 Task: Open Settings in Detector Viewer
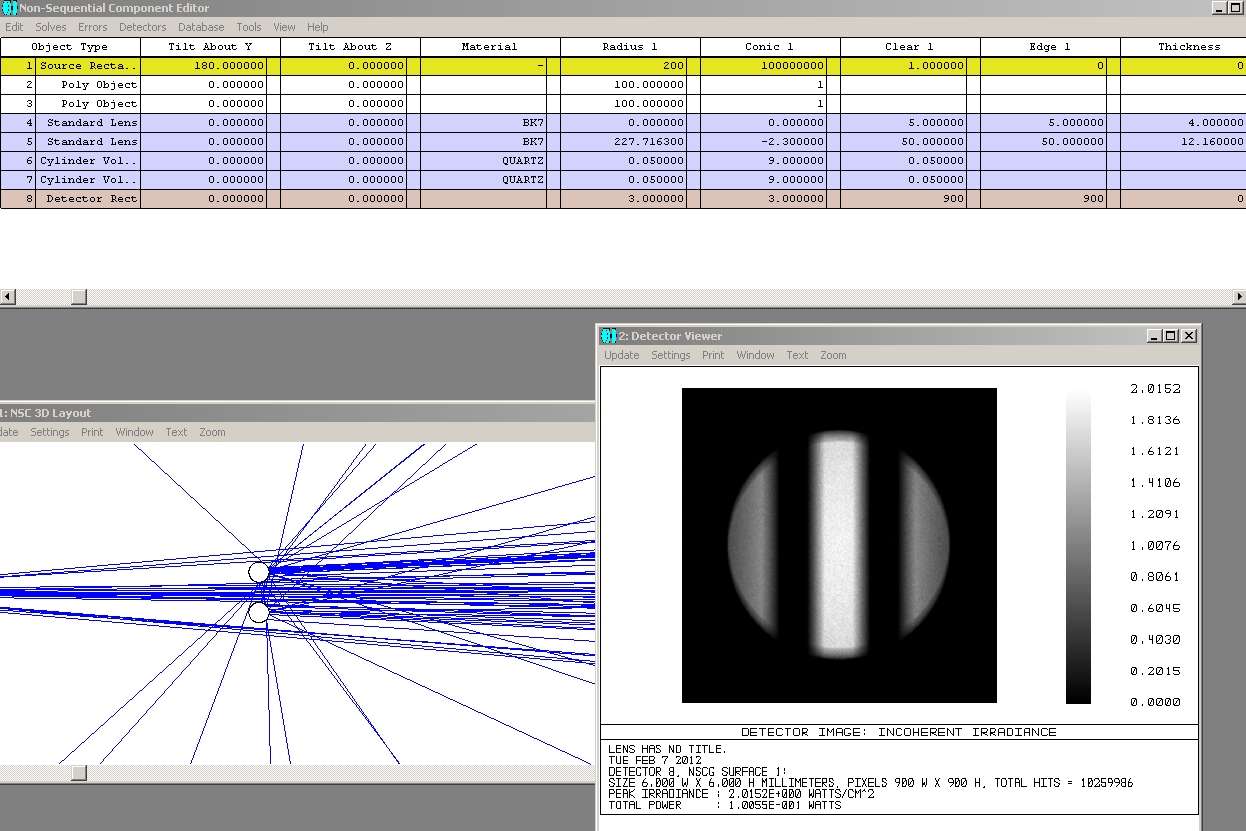coord(671,355)
